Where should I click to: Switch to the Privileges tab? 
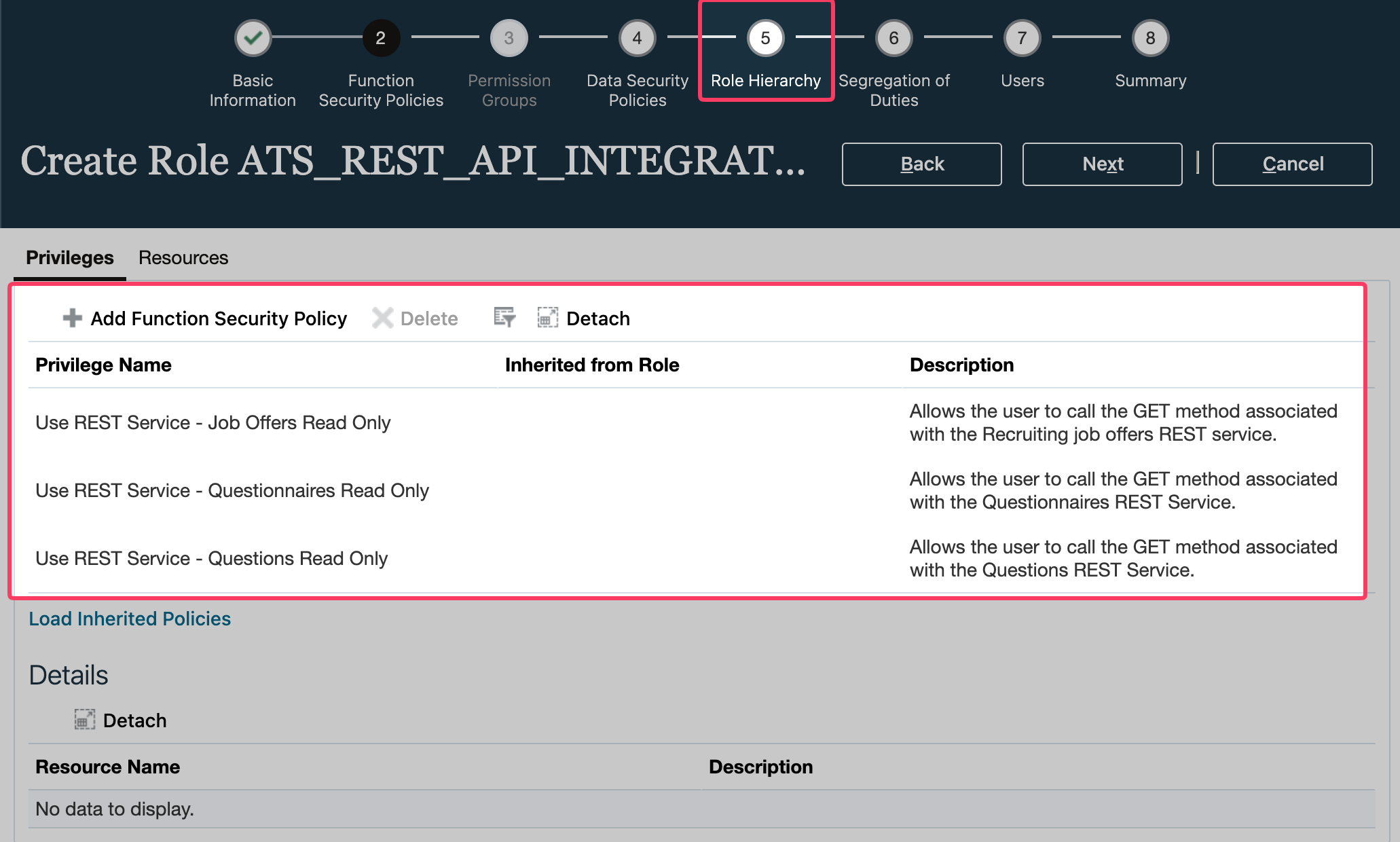tap(70, 258)
